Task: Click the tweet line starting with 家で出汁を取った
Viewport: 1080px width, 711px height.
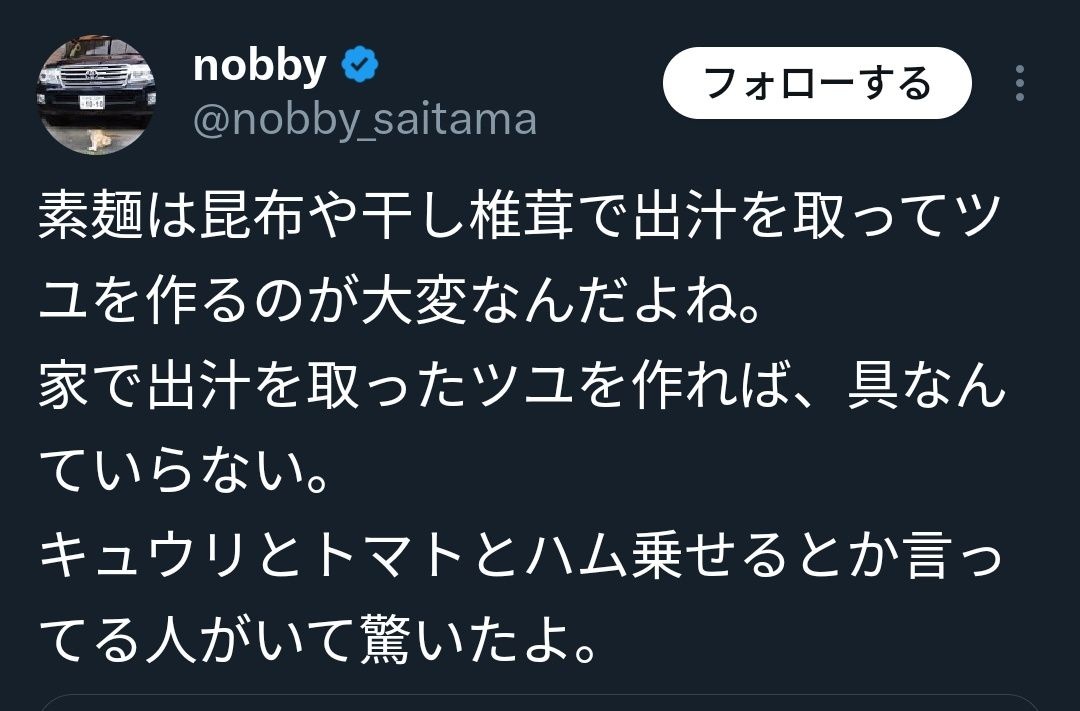Action: (x=520, y=386)
